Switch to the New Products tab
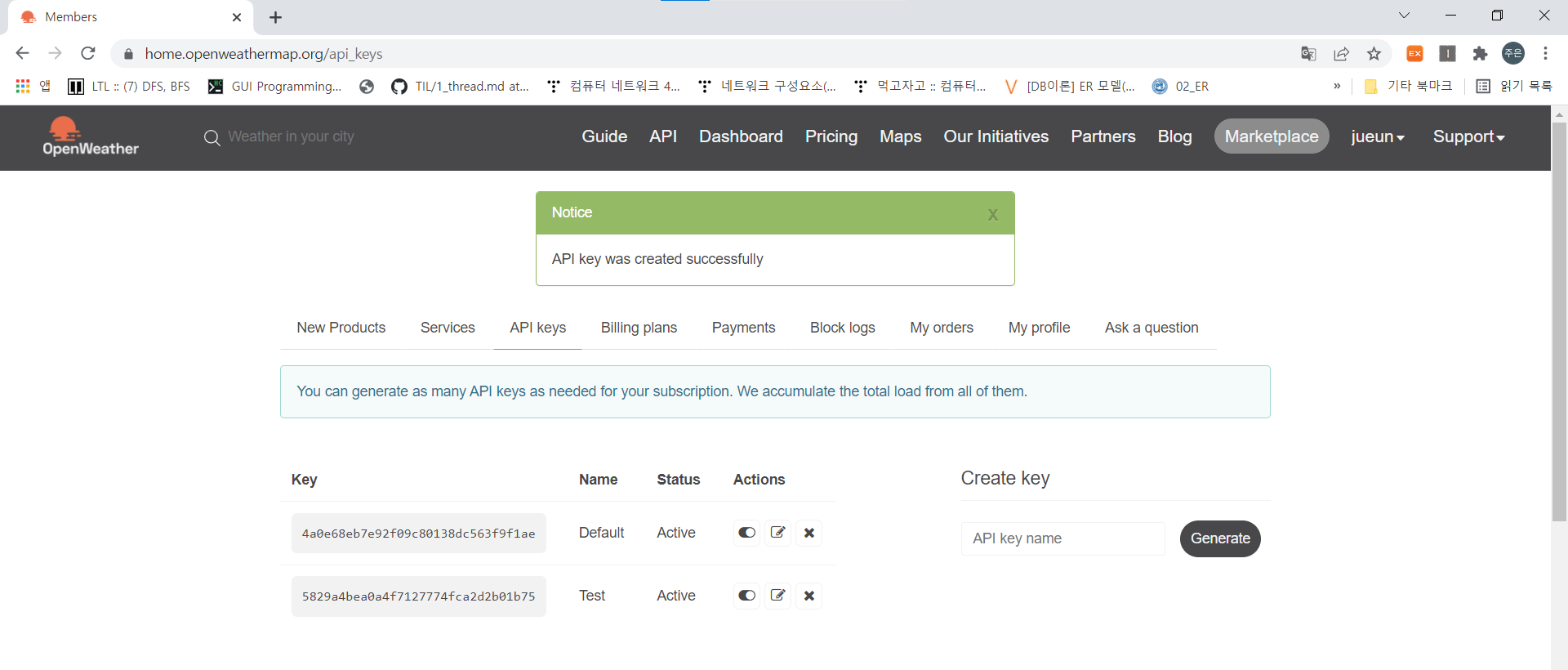The width and height of the screenshot is (1568, 670). (341, 328)
